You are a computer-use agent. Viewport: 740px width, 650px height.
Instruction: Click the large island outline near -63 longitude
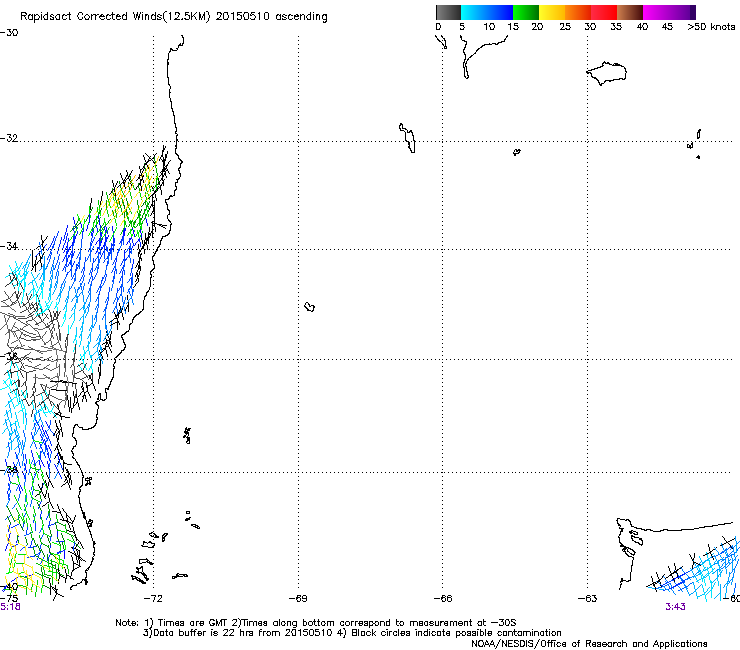tap(606, 73)
